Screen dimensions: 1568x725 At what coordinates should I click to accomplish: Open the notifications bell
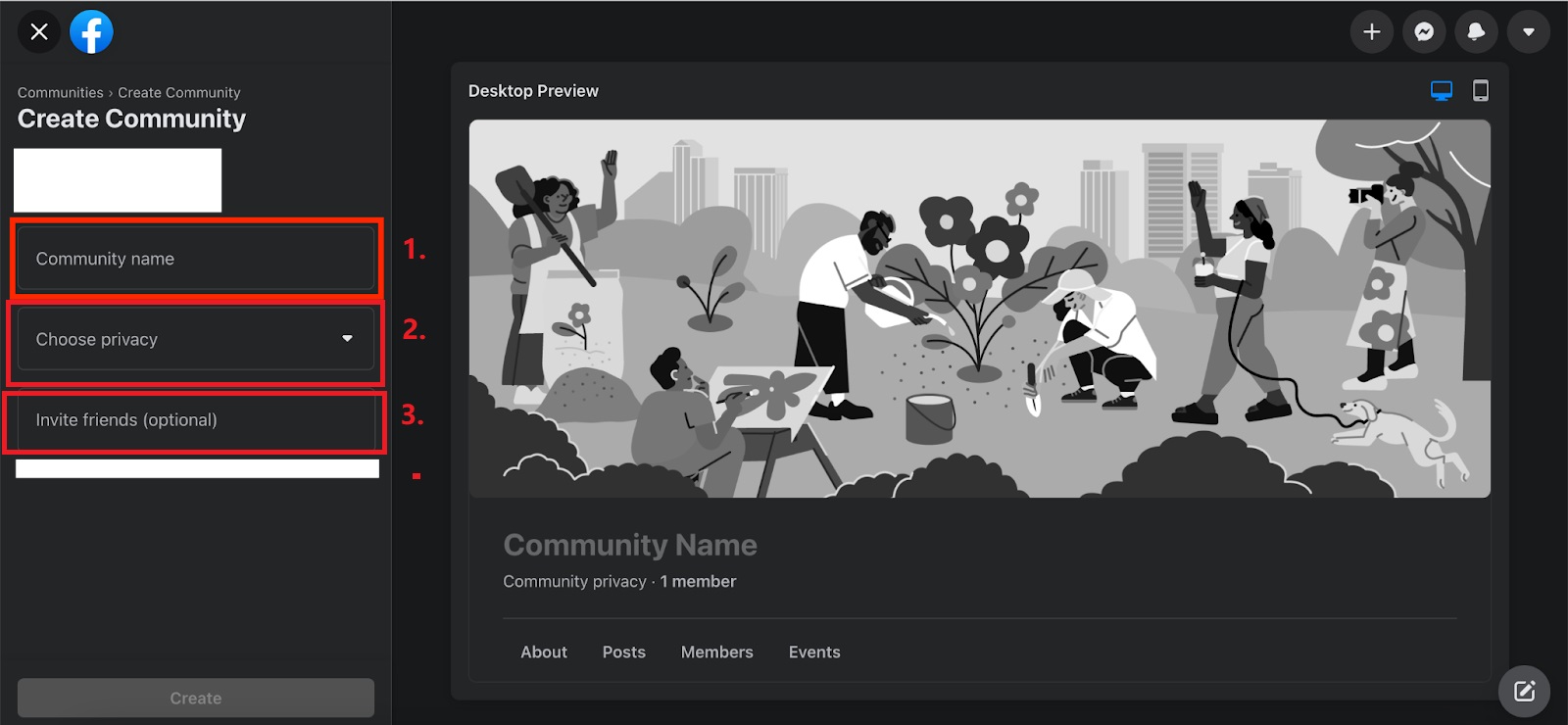1476,32
